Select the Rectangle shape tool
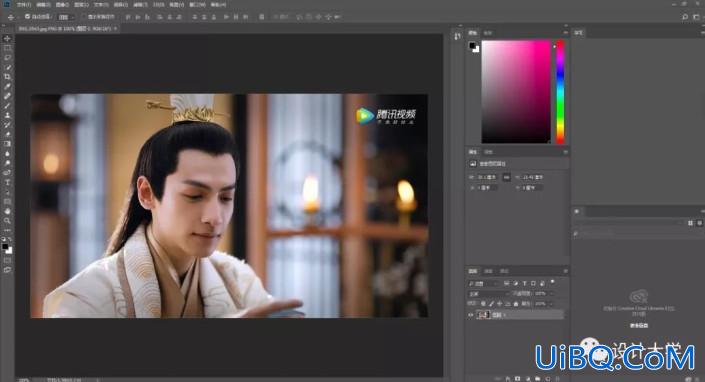The width and height of the screenshot is (705, 382). click(7, 201)
